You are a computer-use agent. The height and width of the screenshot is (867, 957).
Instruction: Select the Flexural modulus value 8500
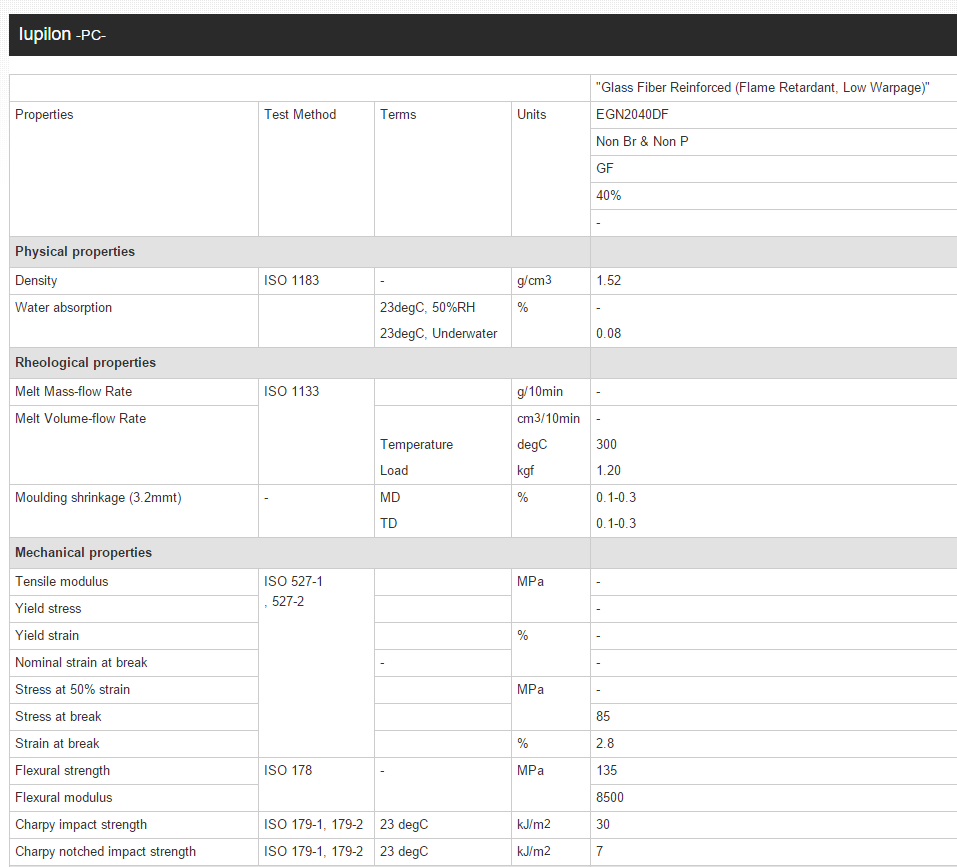(x=610, y=798)
